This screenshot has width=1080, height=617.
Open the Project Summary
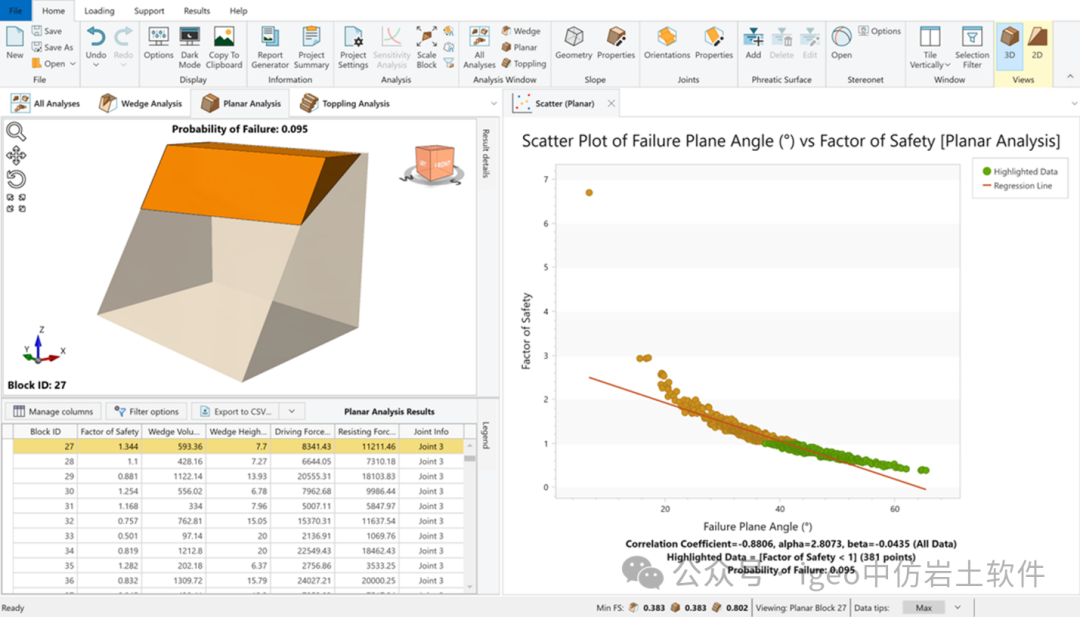pyautogui.click(x=311, y=47)
